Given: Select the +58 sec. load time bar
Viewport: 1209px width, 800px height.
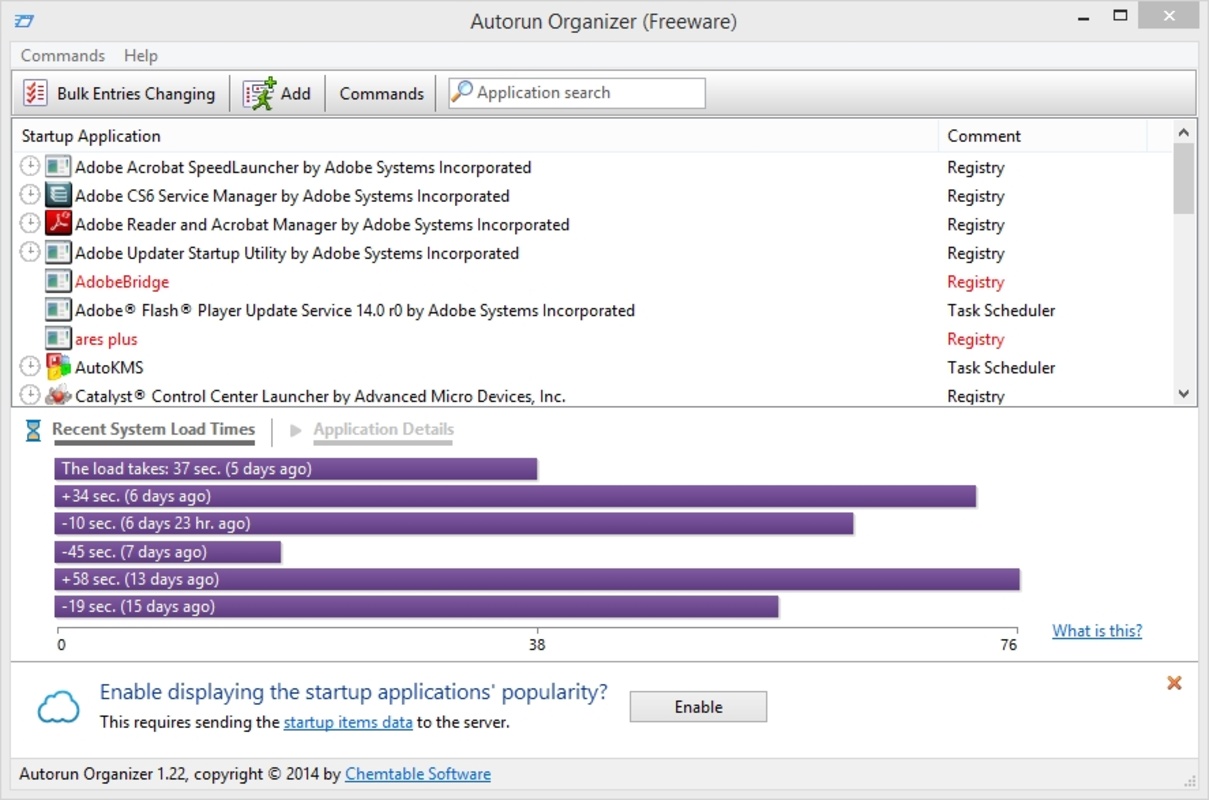Looking at the screenshot, I should [x=536, y=579].
